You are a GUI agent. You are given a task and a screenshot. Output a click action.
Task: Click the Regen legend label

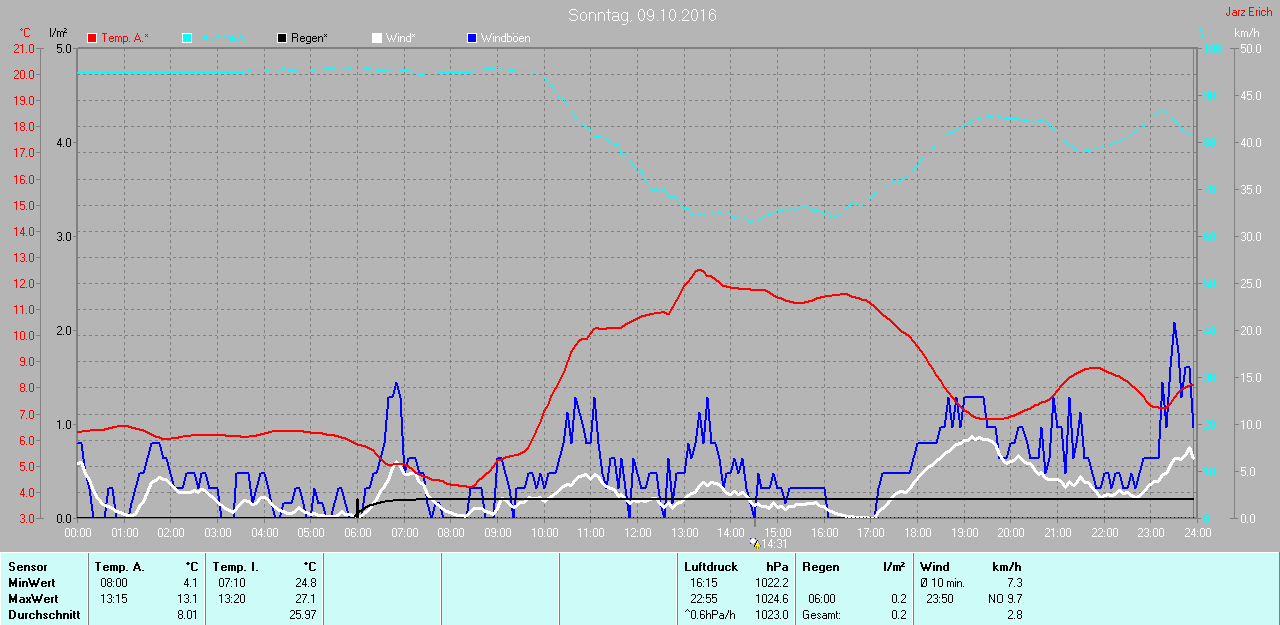(310, 38)
